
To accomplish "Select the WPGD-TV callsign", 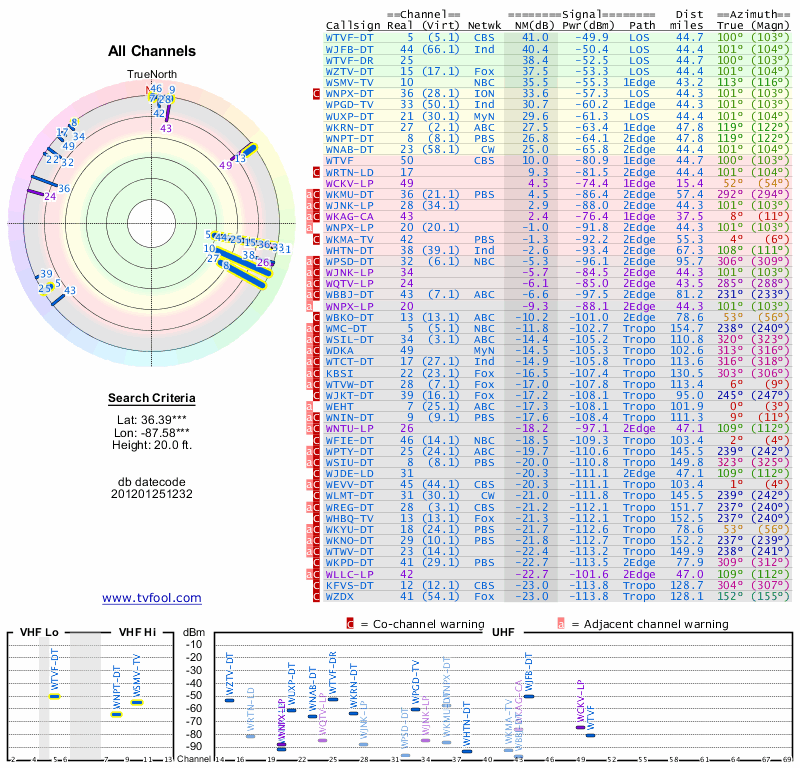I will pyautogui.click(x=349, y=105).
